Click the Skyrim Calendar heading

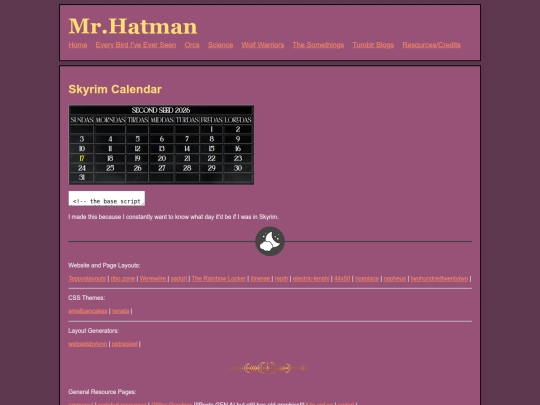pos(115,89)
